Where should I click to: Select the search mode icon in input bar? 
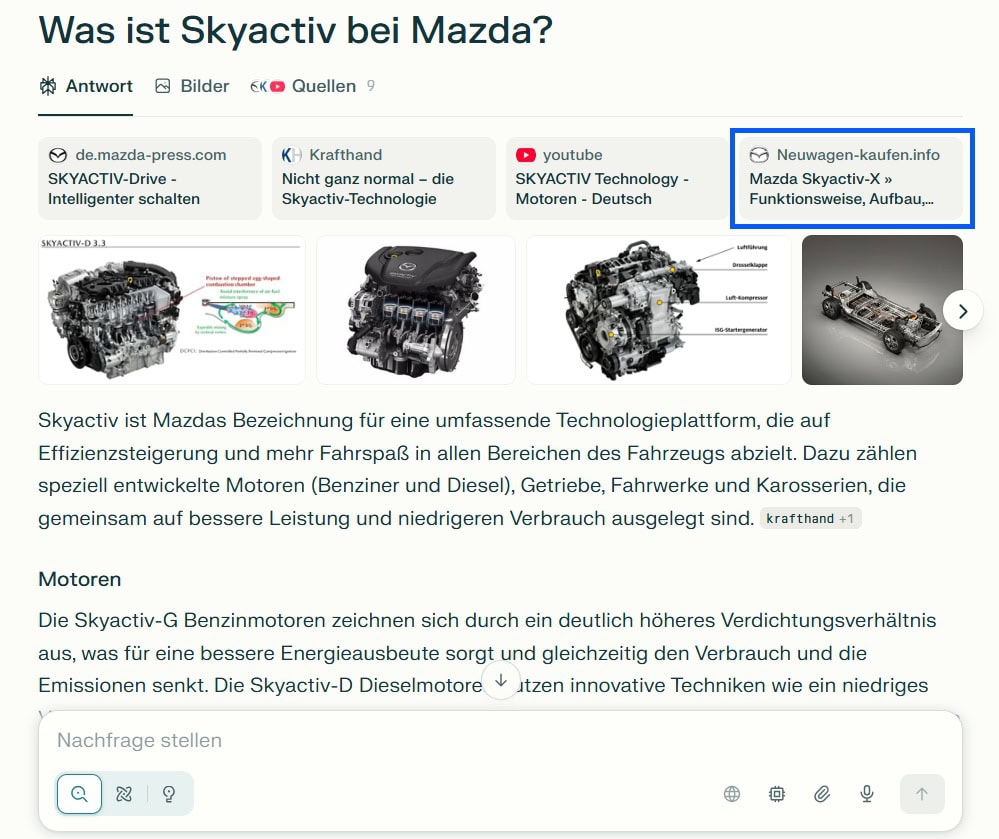click(78, 793)
